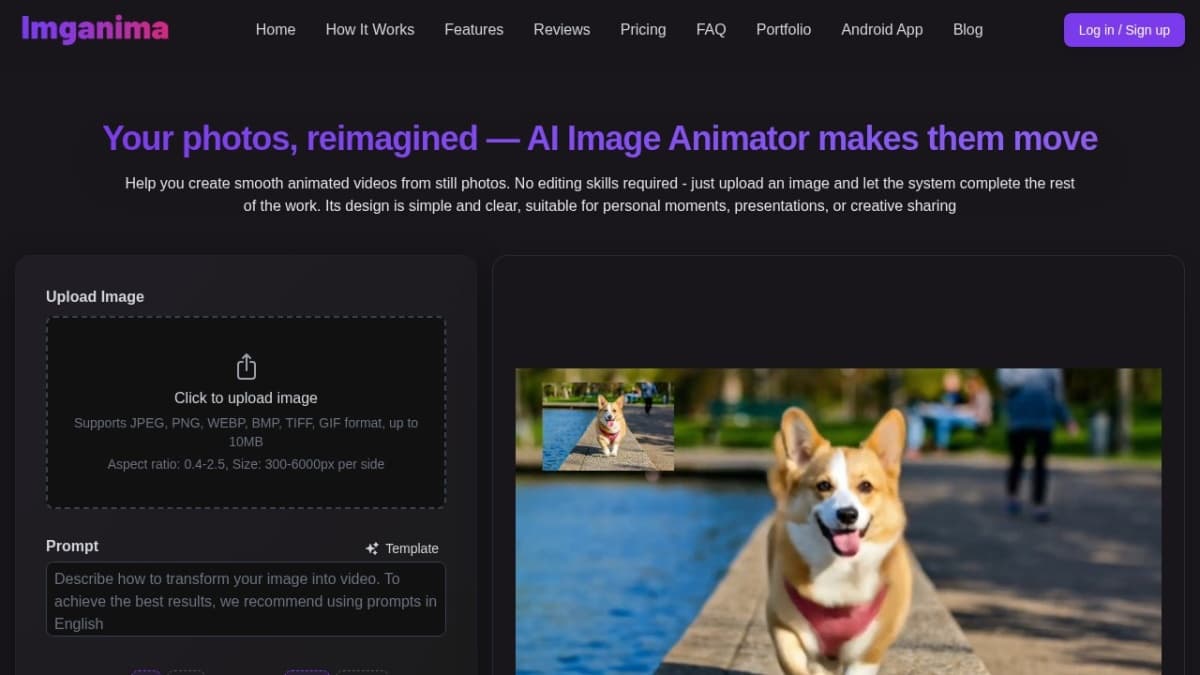Open the Features section

[x=474, y=30]
